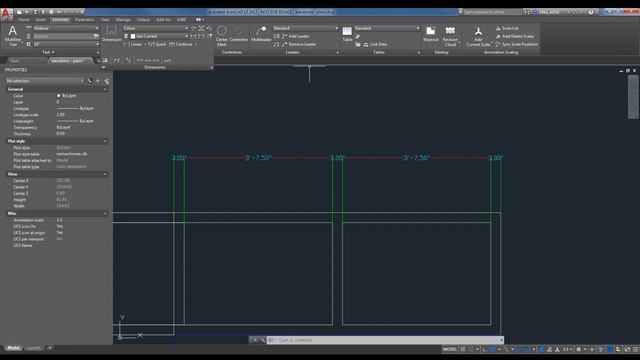Collapse the Plot style section
This screenshot has height=360, width=640.
105,141
